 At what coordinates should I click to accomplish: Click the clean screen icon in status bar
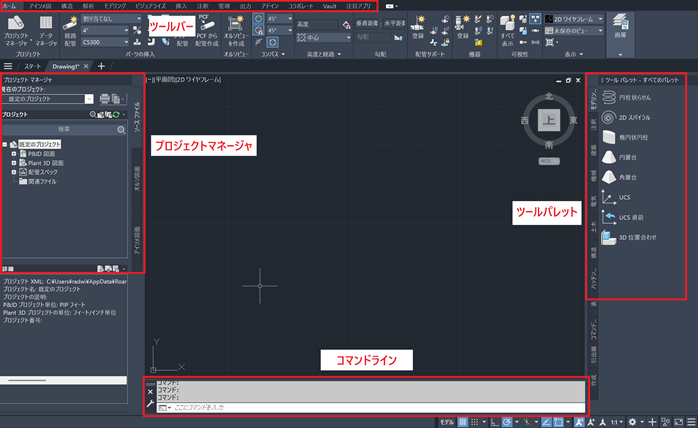[x=678, y=422]
